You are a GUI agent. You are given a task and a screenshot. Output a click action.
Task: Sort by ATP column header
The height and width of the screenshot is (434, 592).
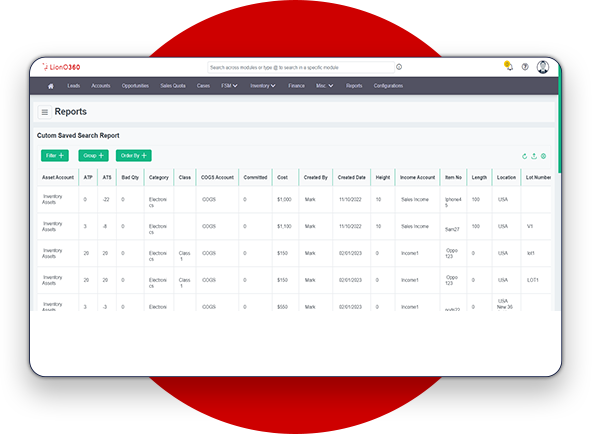88,177
